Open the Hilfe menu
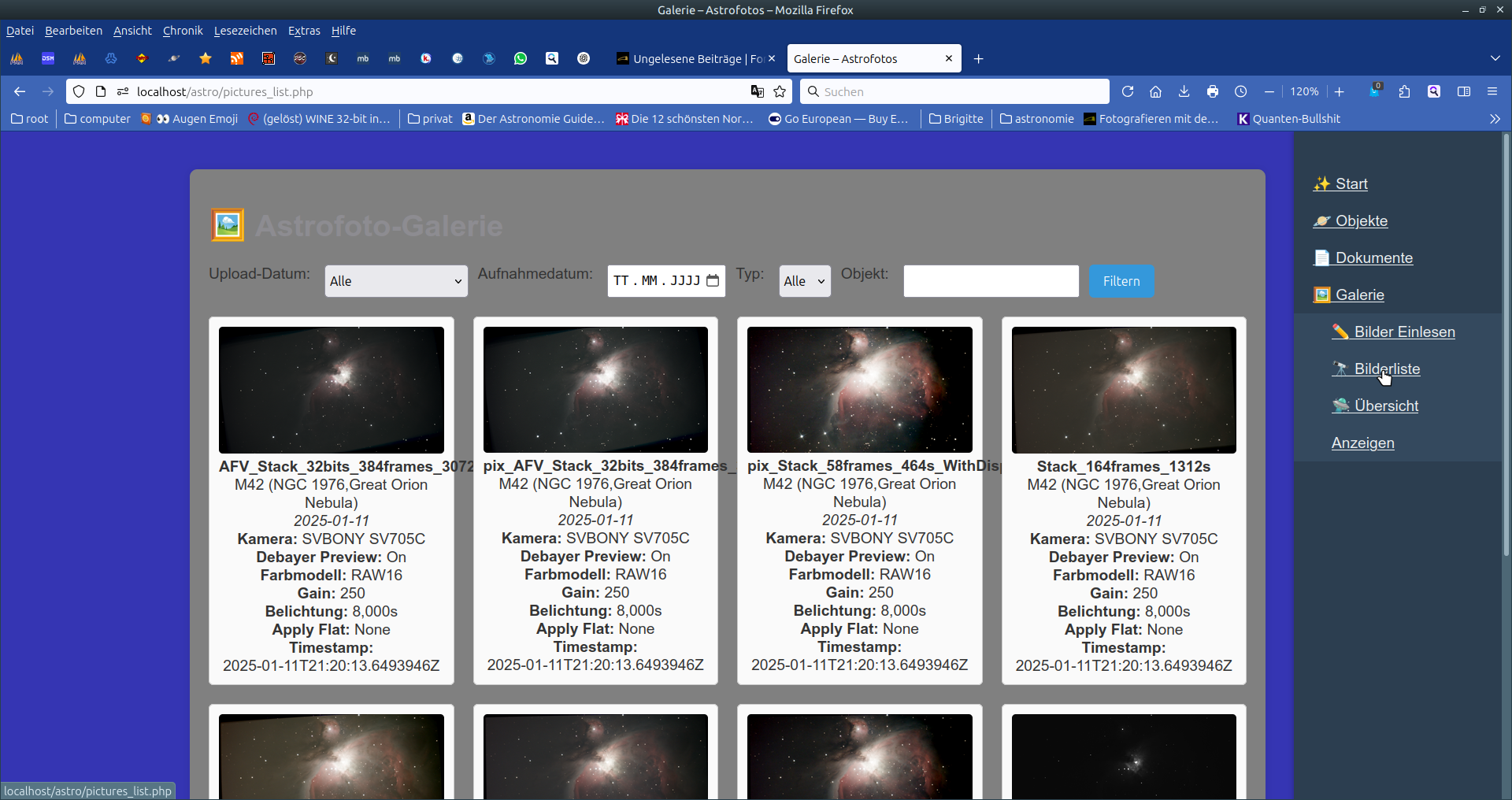This screenshot has width=1512, height=800. tap(343, 31)
